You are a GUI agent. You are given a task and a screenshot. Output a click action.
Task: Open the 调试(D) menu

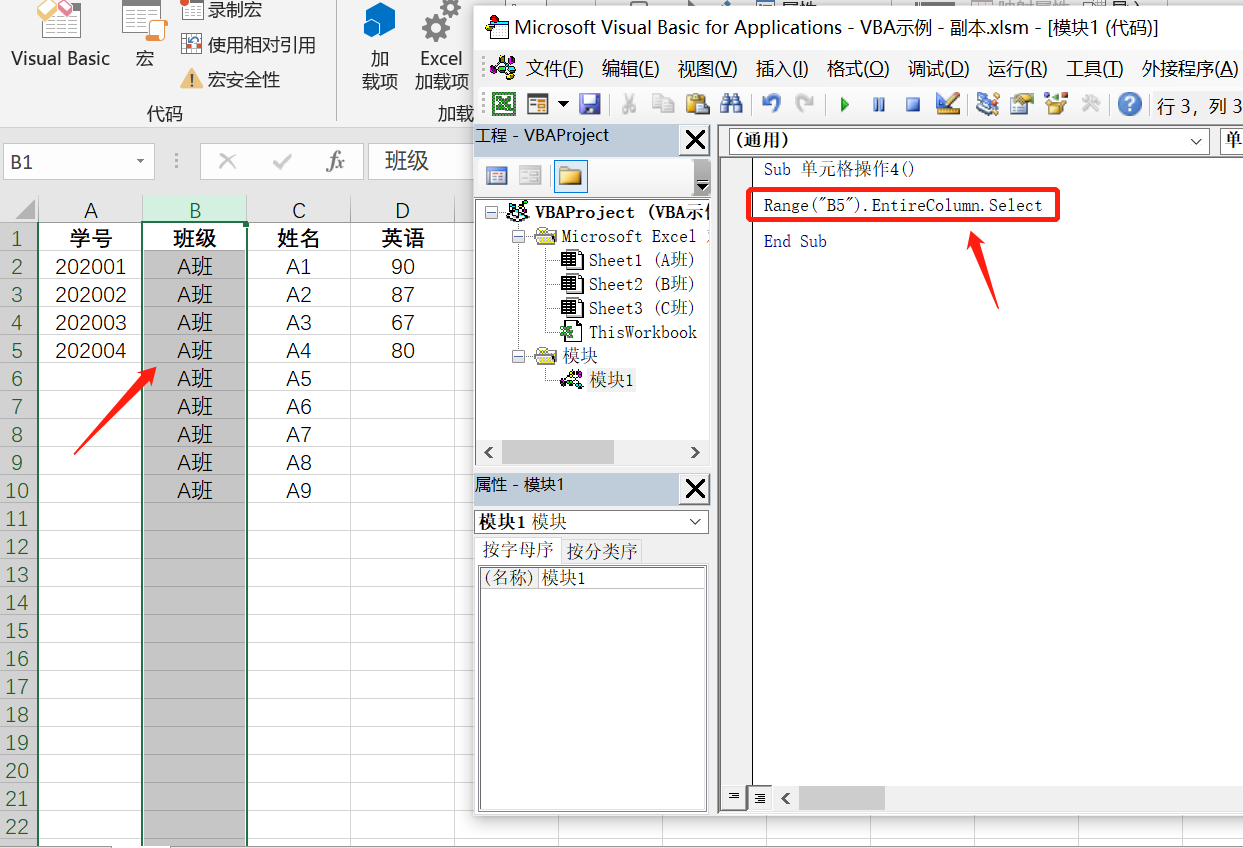coord(938,69)
